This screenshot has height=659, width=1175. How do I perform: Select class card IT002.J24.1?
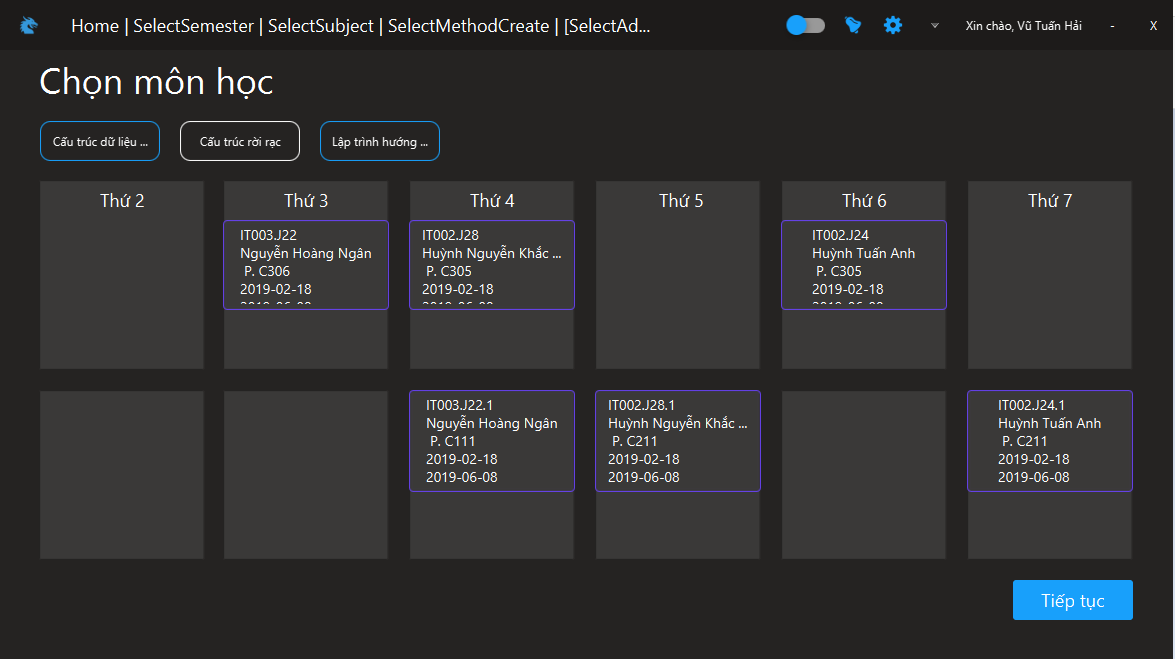(x=1049, y=441)
